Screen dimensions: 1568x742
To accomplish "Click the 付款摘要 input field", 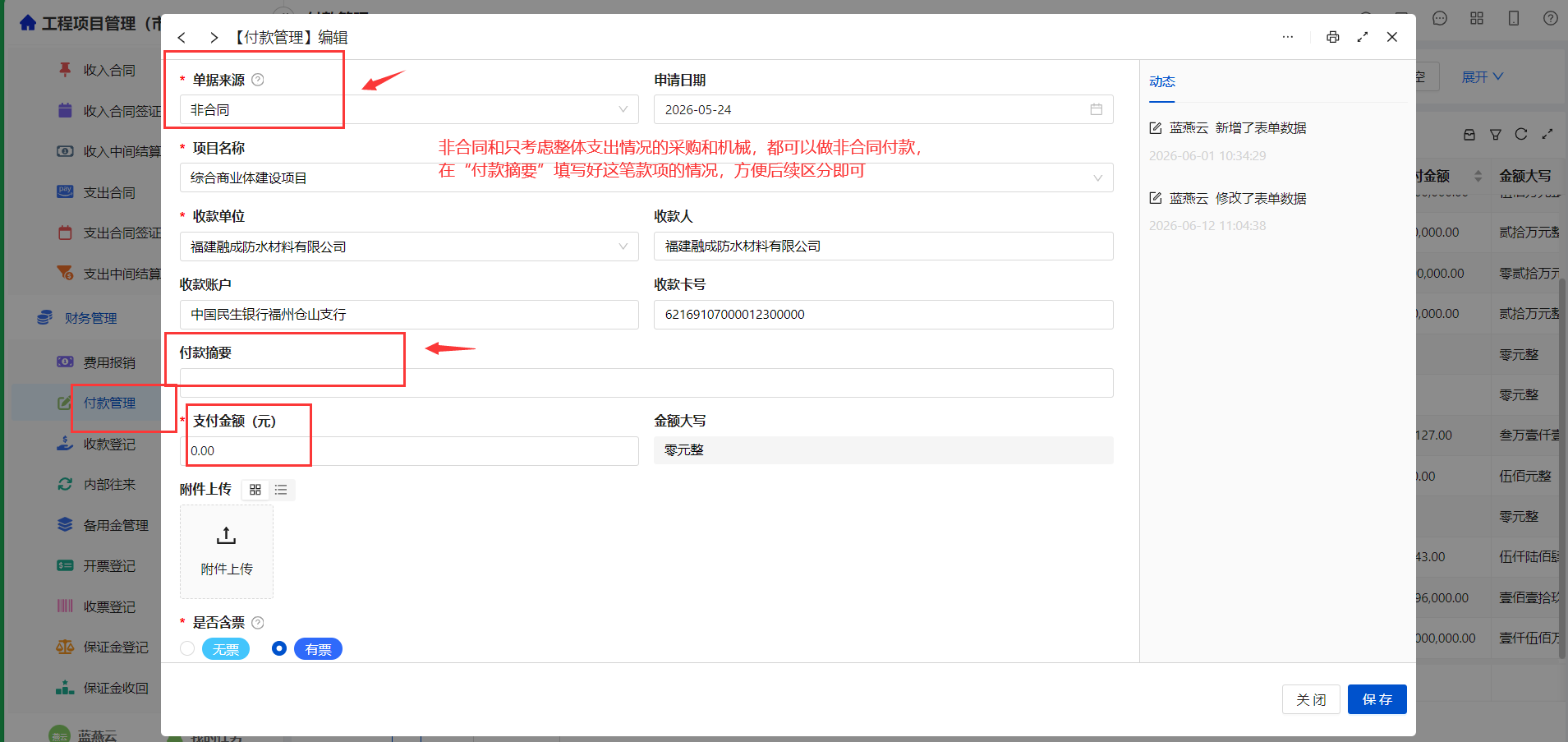I will tap(646, 383).
